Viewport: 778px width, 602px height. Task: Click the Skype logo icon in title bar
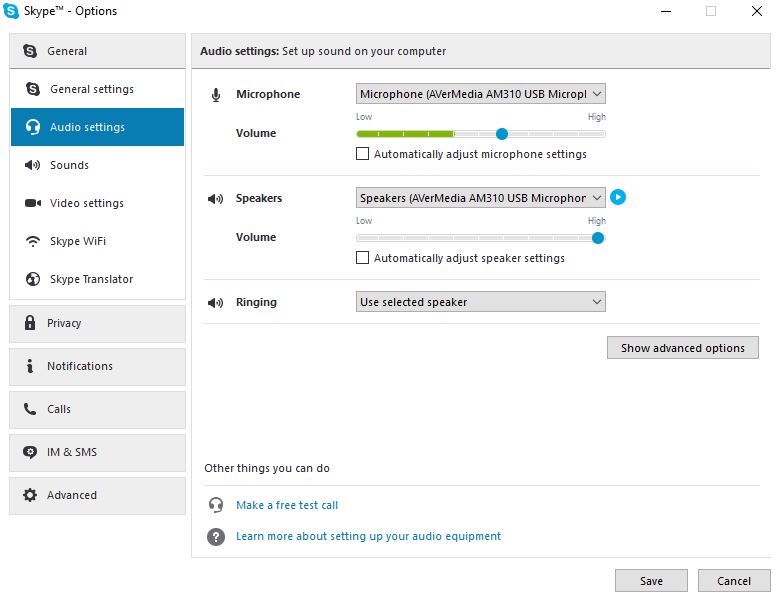(10, 11)
